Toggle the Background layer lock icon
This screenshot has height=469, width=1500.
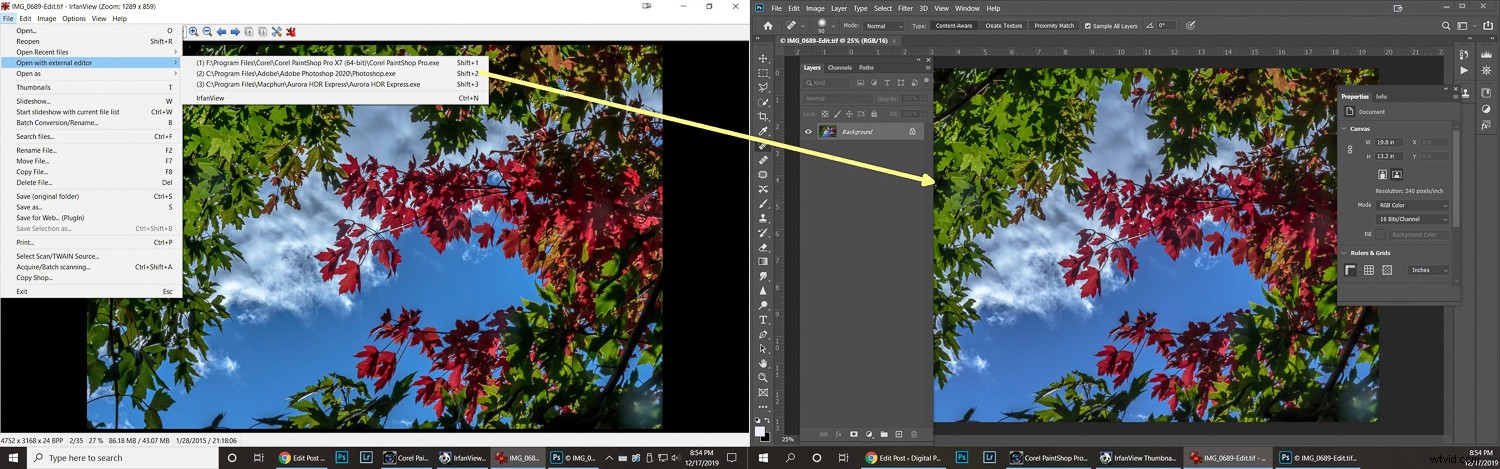click(x=912, y=131)
